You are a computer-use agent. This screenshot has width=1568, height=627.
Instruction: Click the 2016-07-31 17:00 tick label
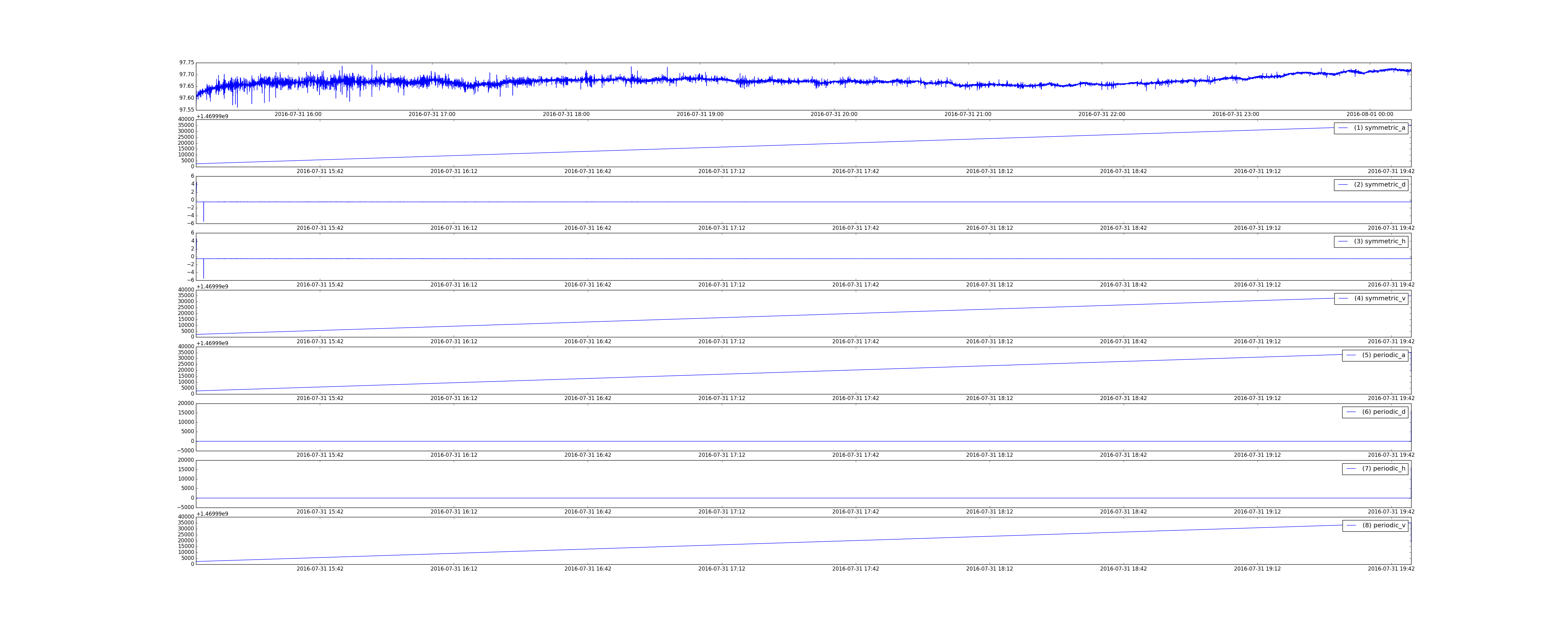tap(432, 114)
